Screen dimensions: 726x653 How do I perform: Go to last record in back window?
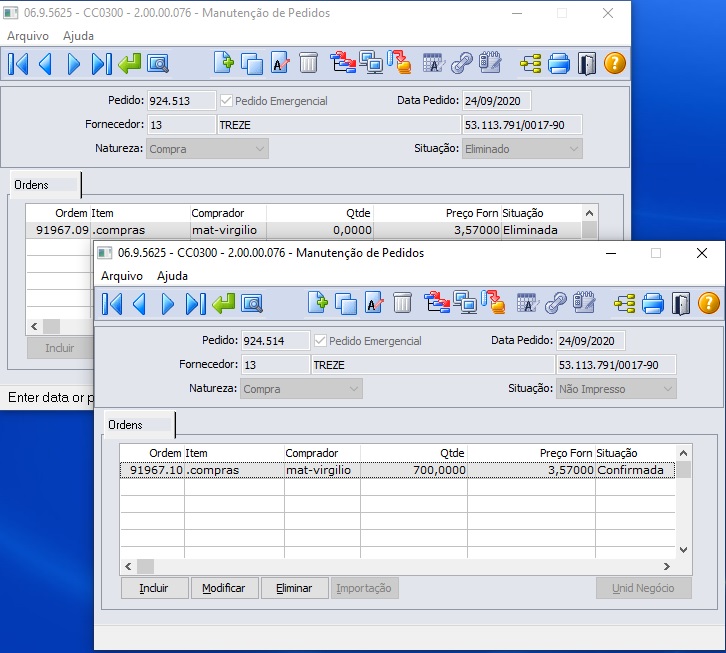coord(101,64)
